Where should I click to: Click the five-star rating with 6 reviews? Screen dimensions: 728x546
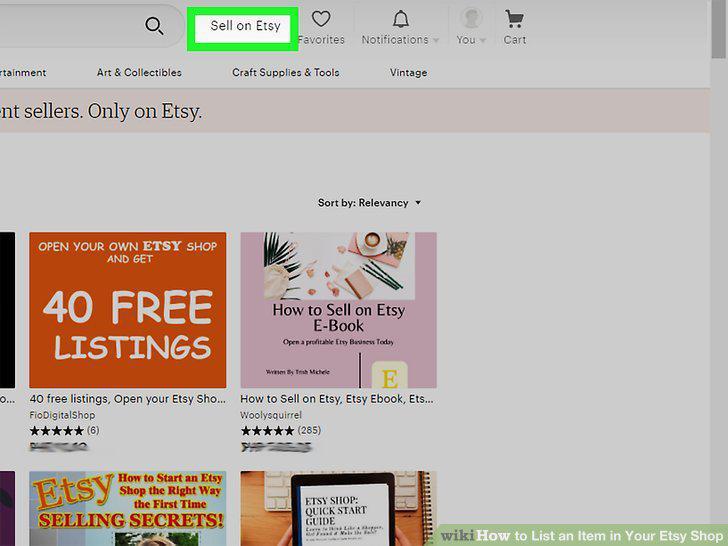(x=64, y=430)
